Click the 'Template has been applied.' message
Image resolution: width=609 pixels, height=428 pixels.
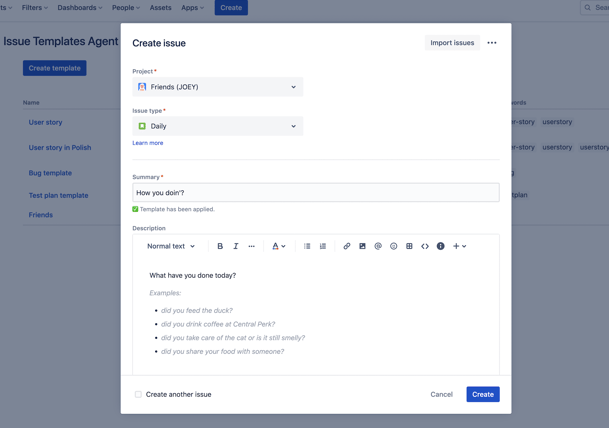[177, 209]
